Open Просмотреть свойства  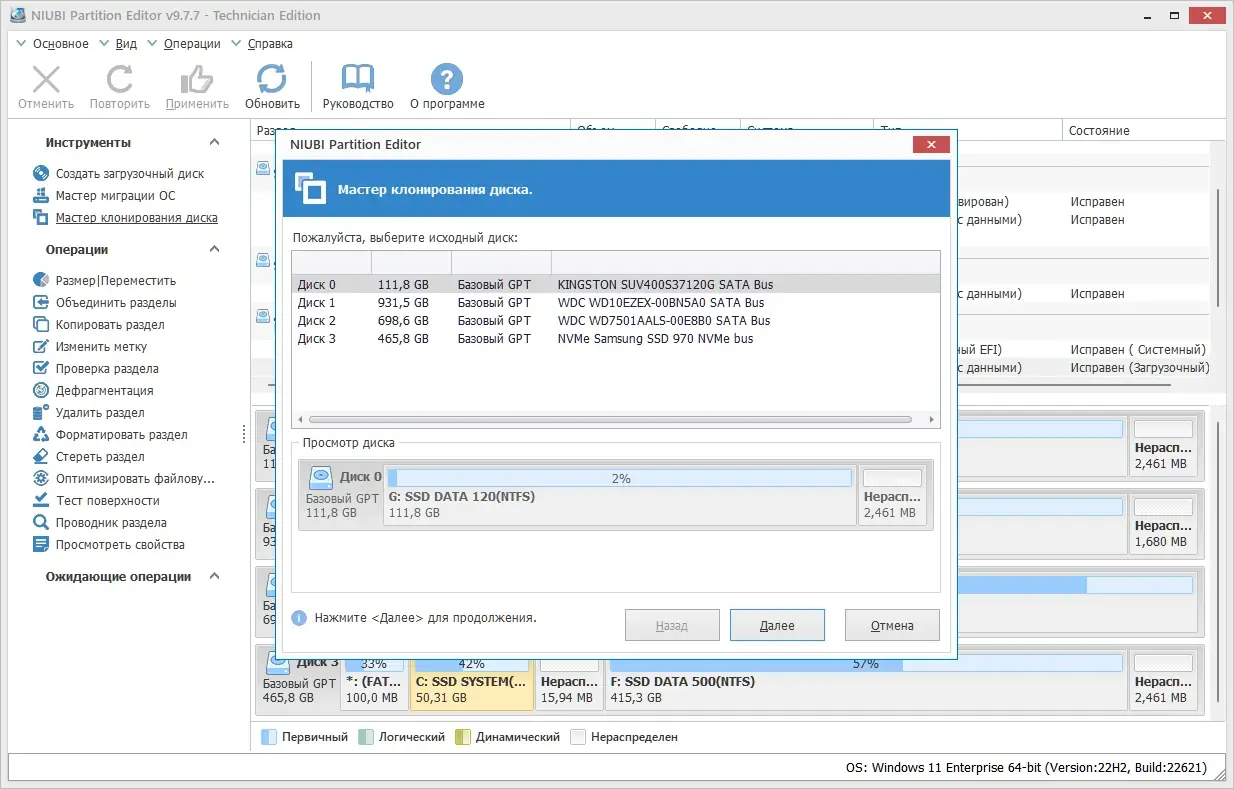(120, 545)
